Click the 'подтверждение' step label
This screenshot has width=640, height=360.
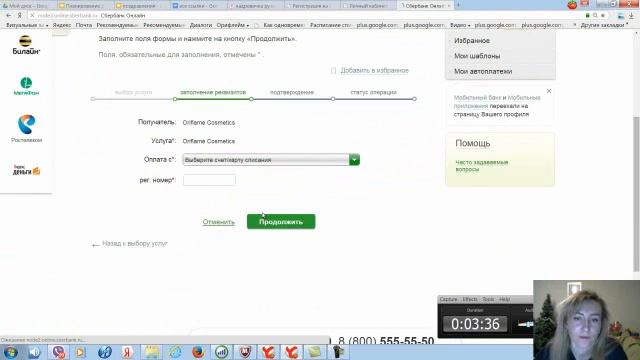(292, 92)
